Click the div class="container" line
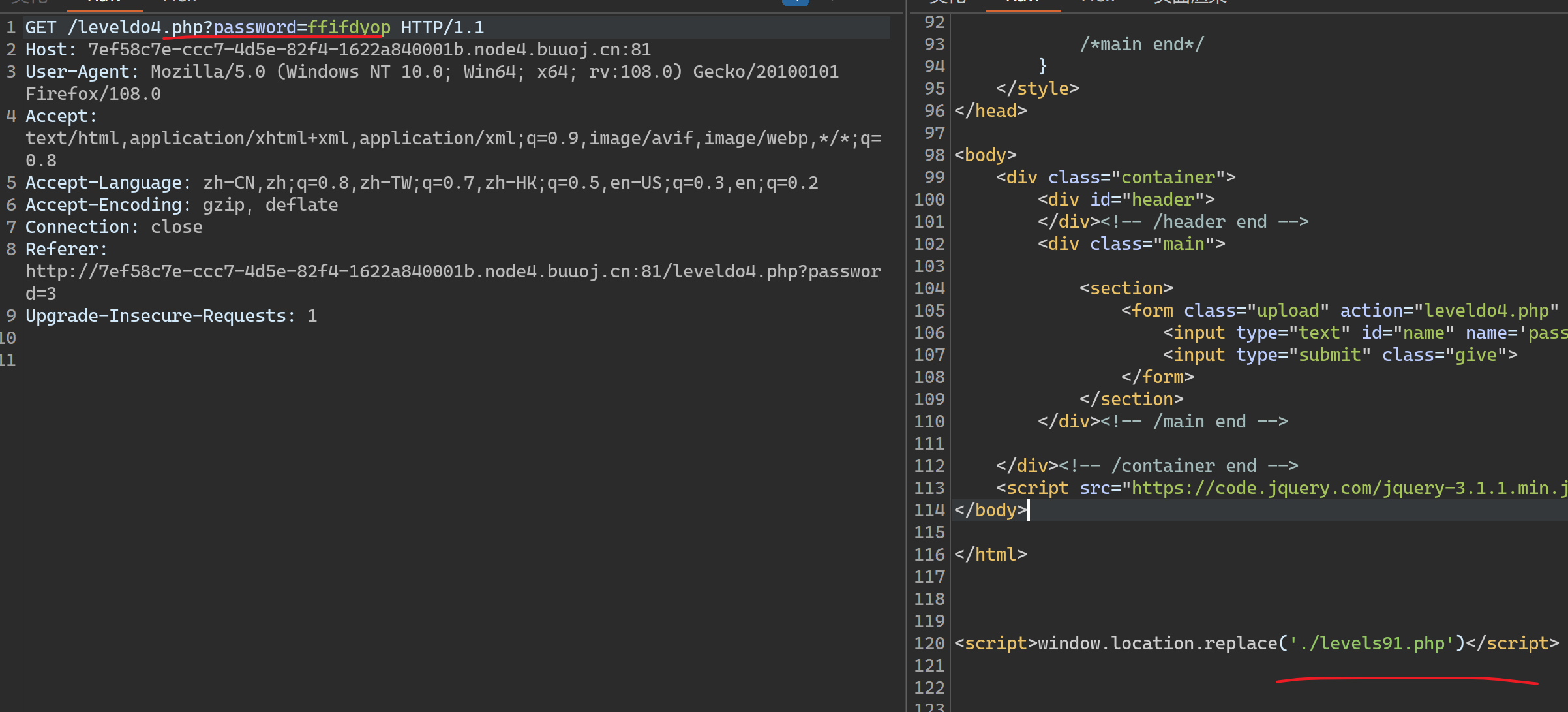The width and height of the screenshot is (1568, 712). coord(1115,178)
